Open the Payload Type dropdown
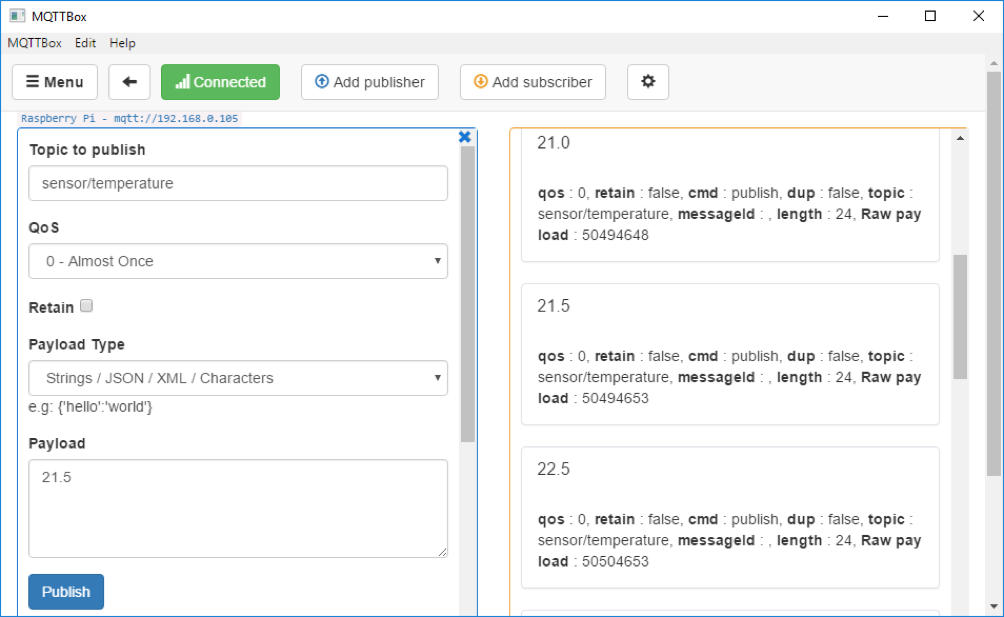The height and width of the screenshot is (617, 1004). point(238,378)
